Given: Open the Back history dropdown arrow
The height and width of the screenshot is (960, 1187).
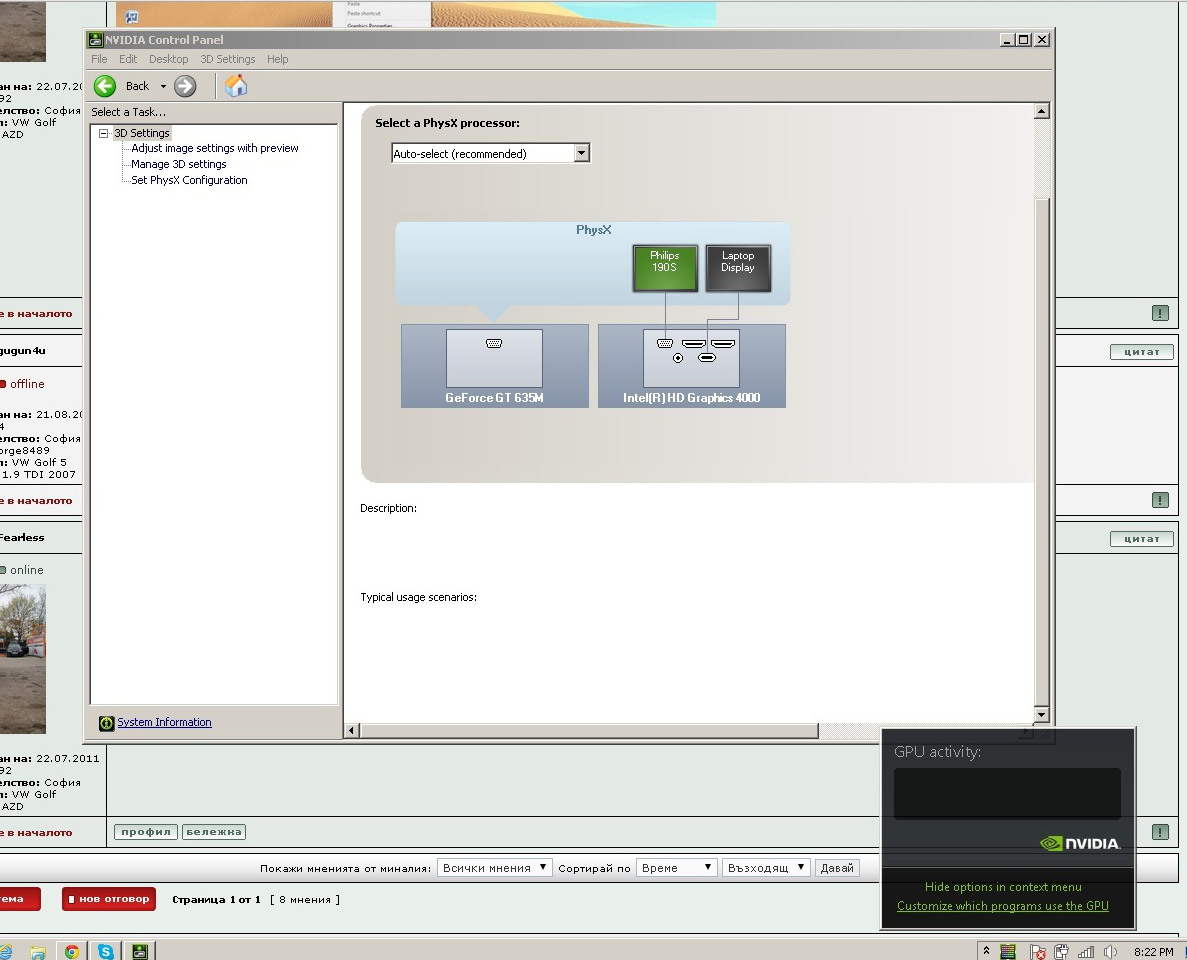Looking at the screenshot, I should (163, 87).
